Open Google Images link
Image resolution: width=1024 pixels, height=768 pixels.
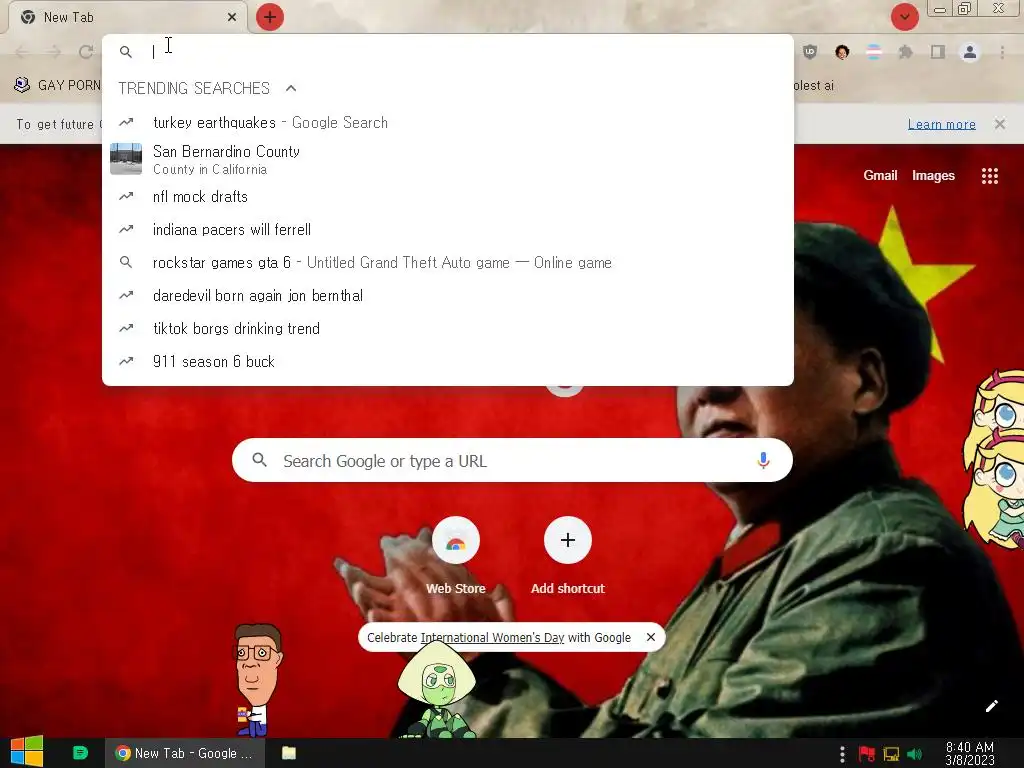[x=933, y=175]
